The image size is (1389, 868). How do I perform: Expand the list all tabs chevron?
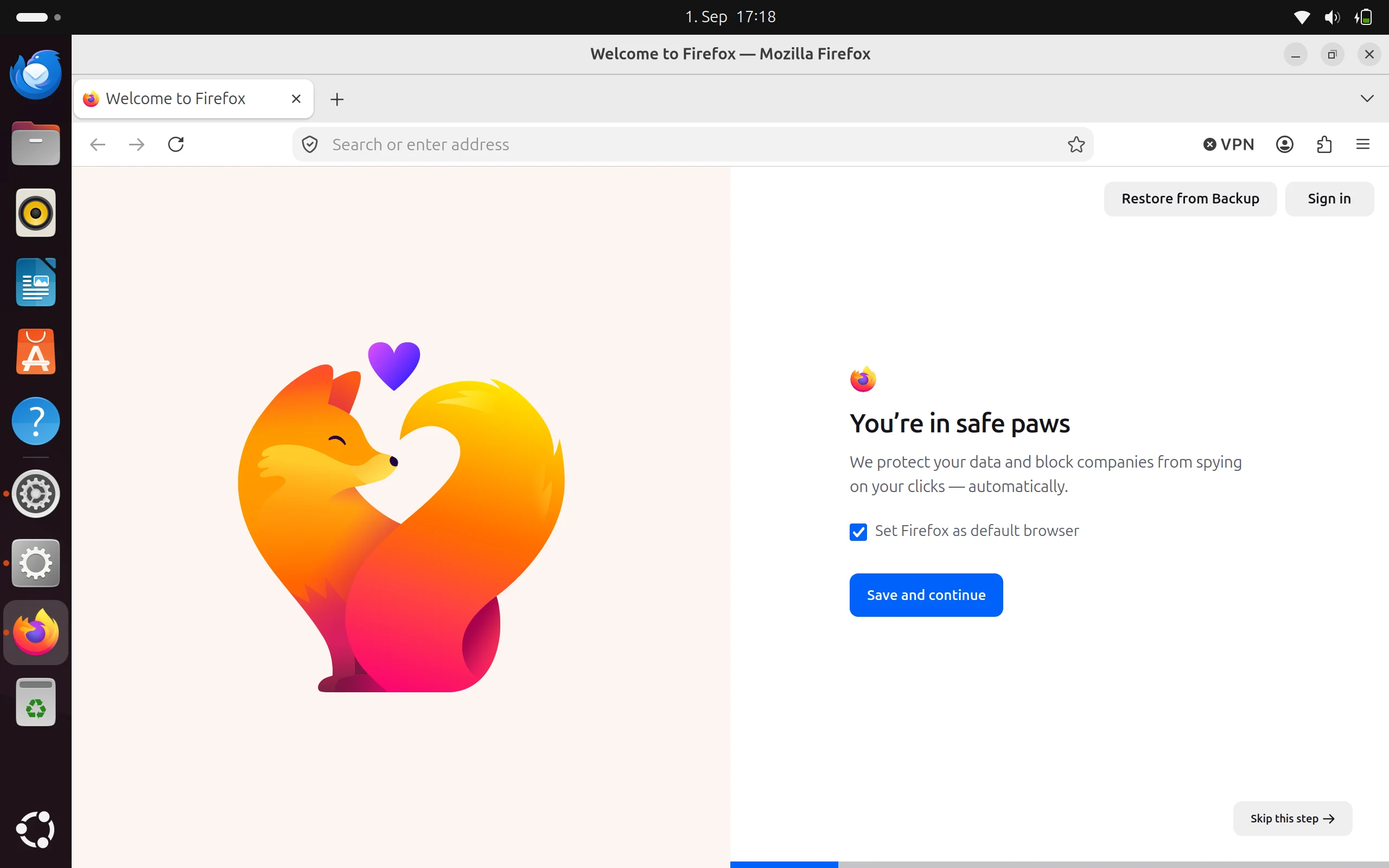1367,99
